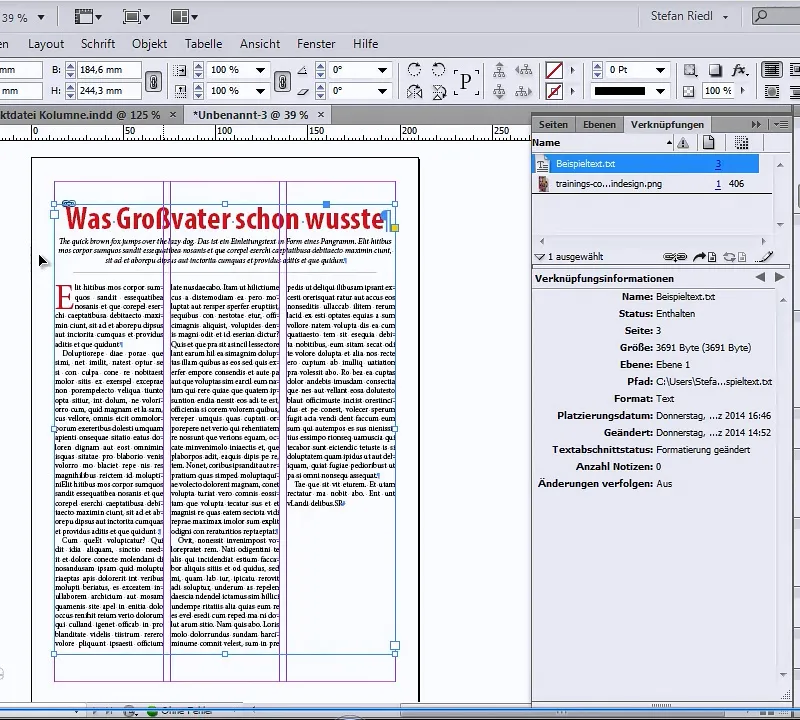Sort links by status warning column

point(683,143)
